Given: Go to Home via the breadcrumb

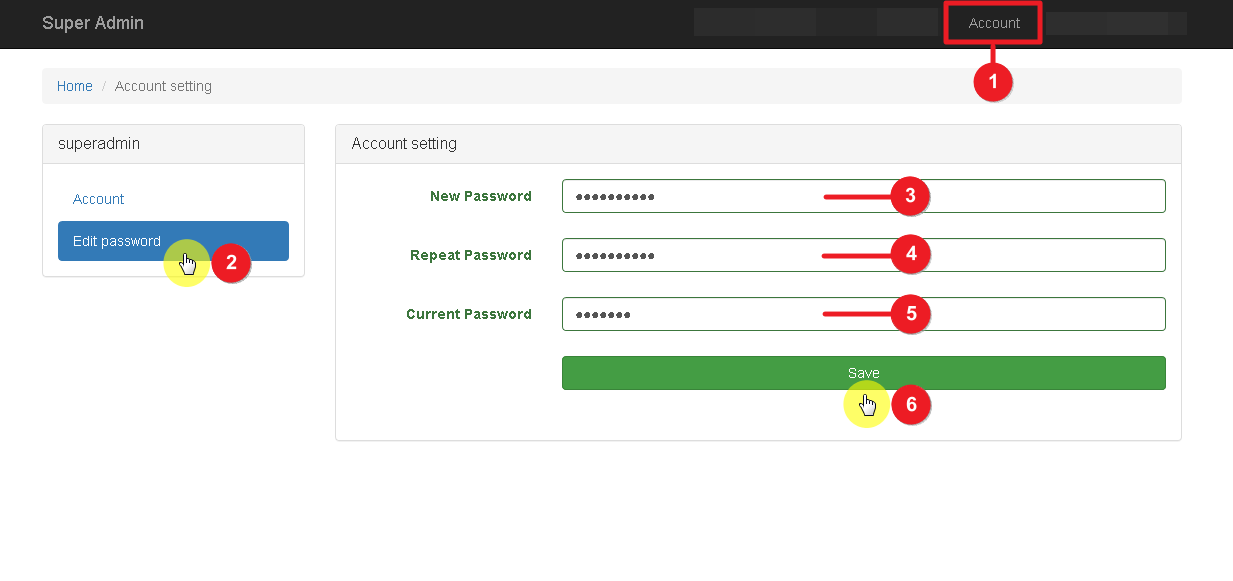Looking at the screenshot, I should (x=75, y=86).
